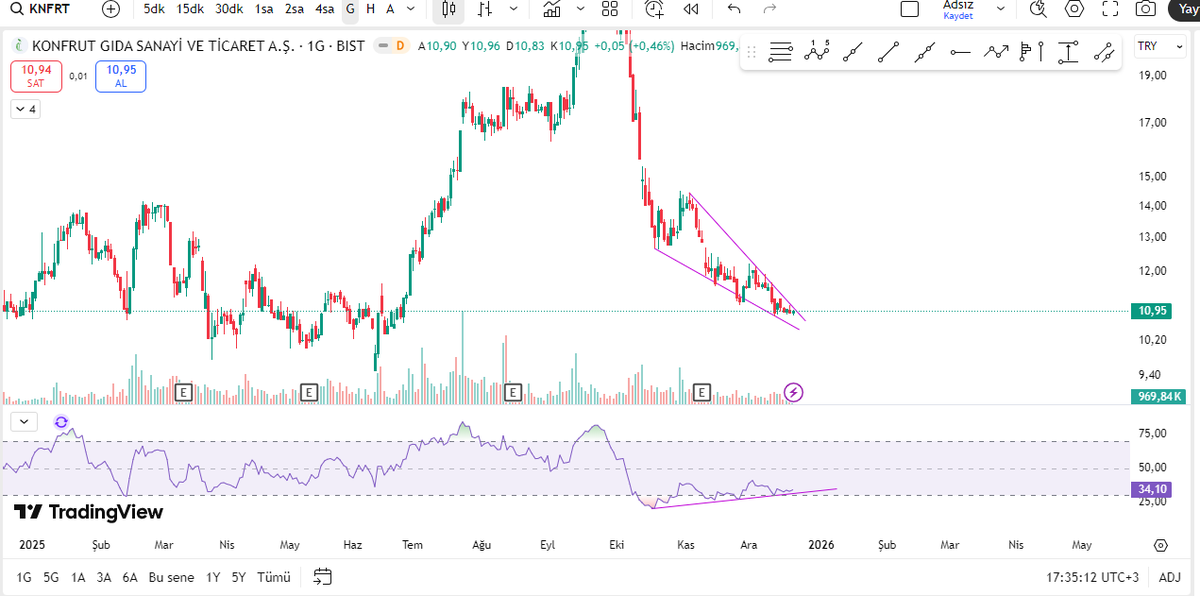Start bar replay with the rewind icon
This screenshot has height=596, width=1200.
689,10
